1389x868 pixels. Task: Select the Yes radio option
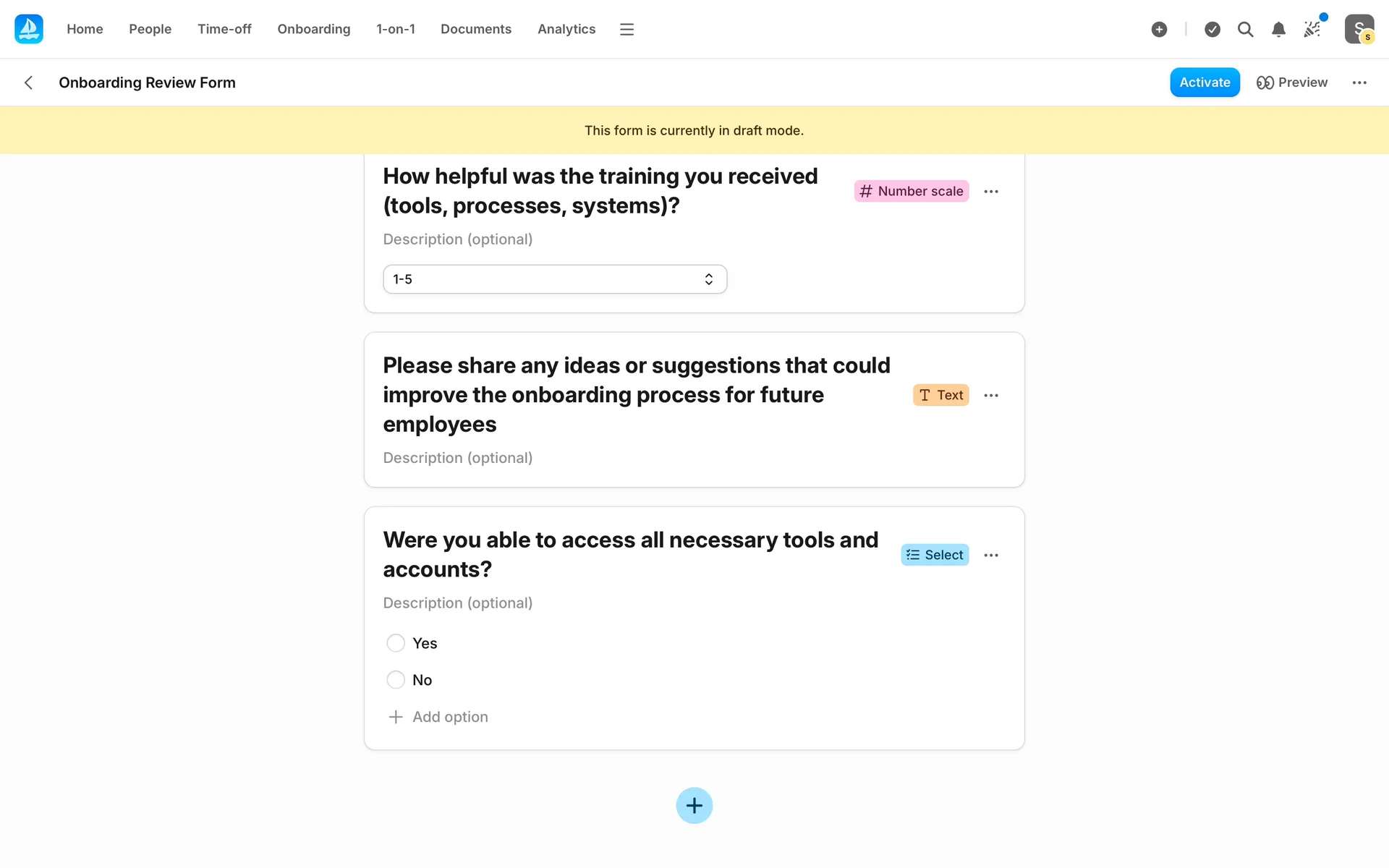[396, 643]
